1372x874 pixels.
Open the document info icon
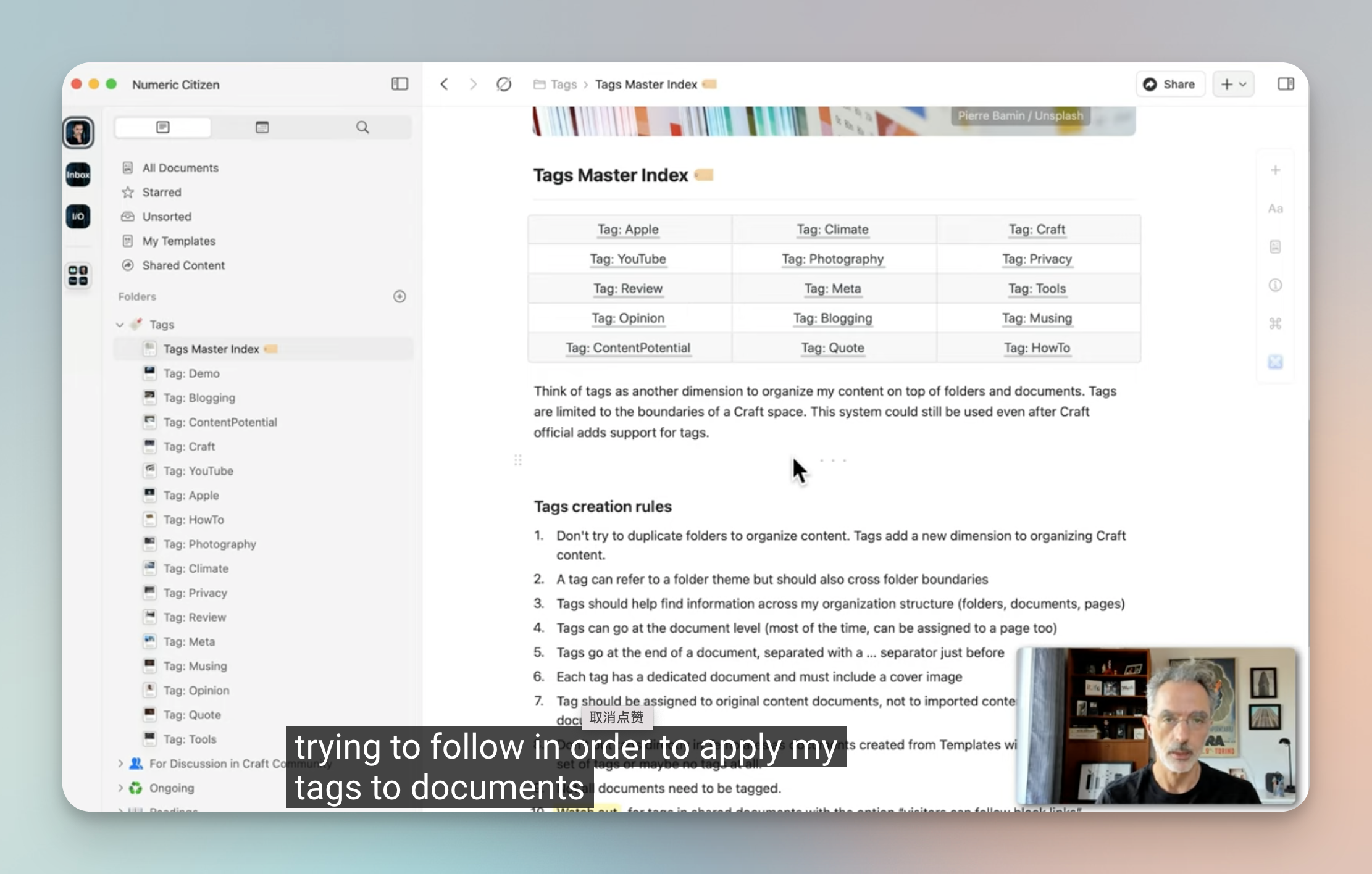tap(1275, 285)
